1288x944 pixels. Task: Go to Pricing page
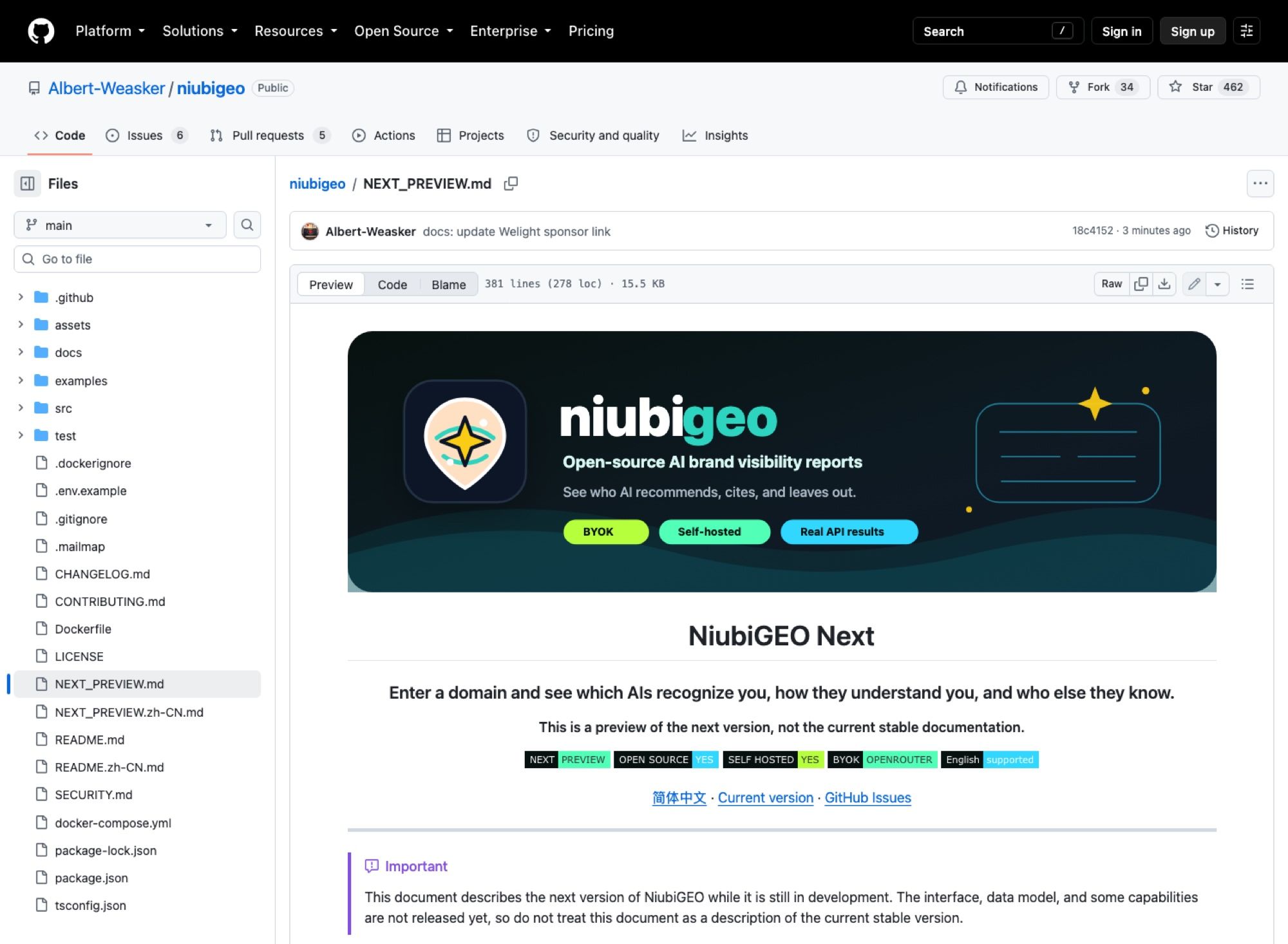(x=591, y=31)
